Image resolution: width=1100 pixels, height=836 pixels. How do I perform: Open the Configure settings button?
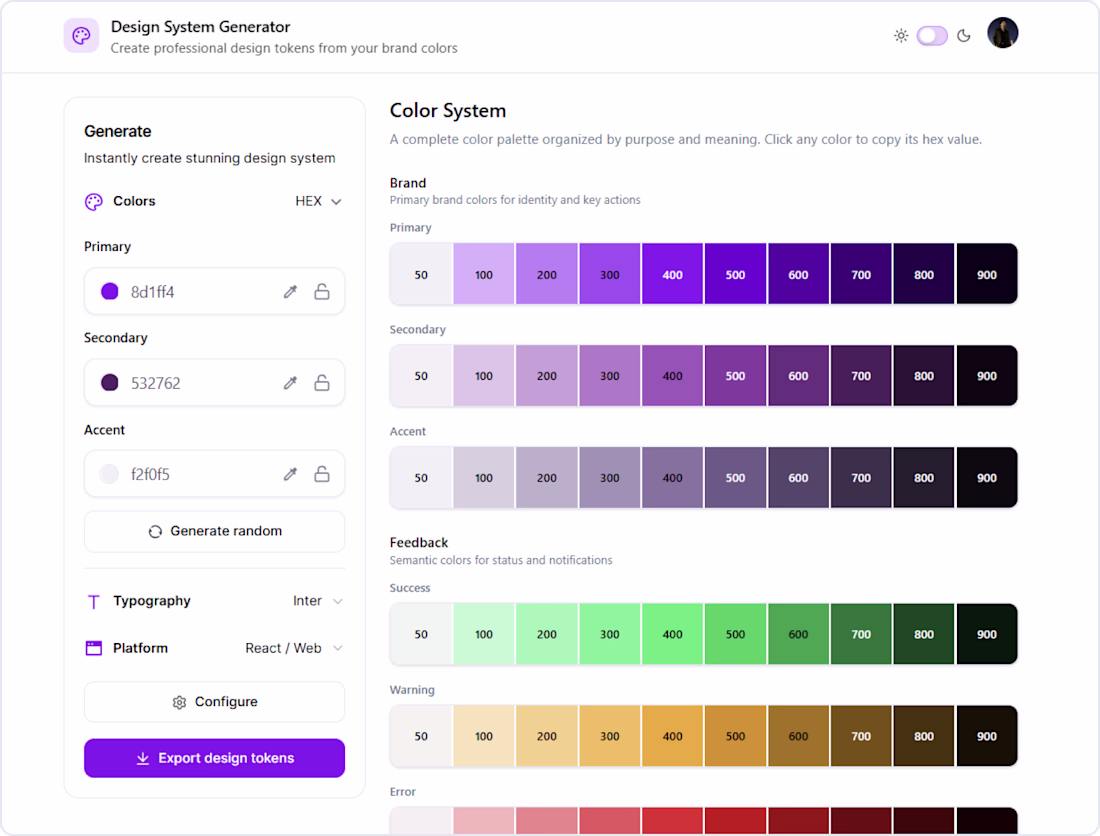pyautogui.click(x=214, y=702)
